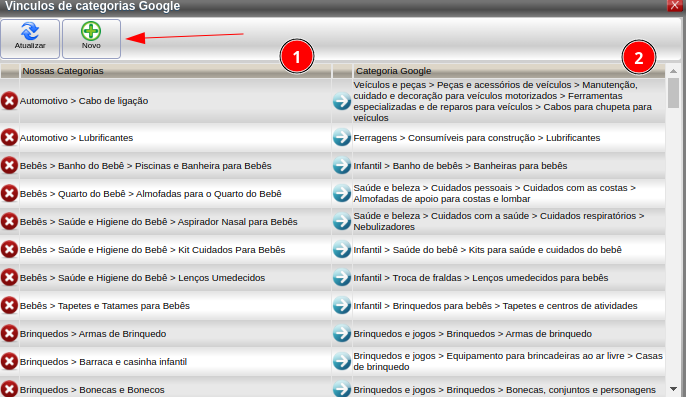Select Infantil > Troca de fraldas cell
This screenshot has height=397, width=686.
509,278
